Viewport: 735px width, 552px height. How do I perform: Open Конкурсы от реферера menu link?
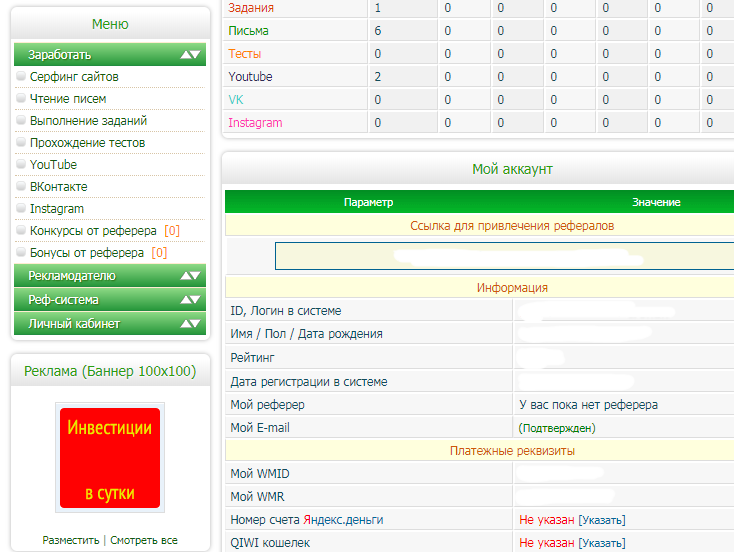pos(93,231)
